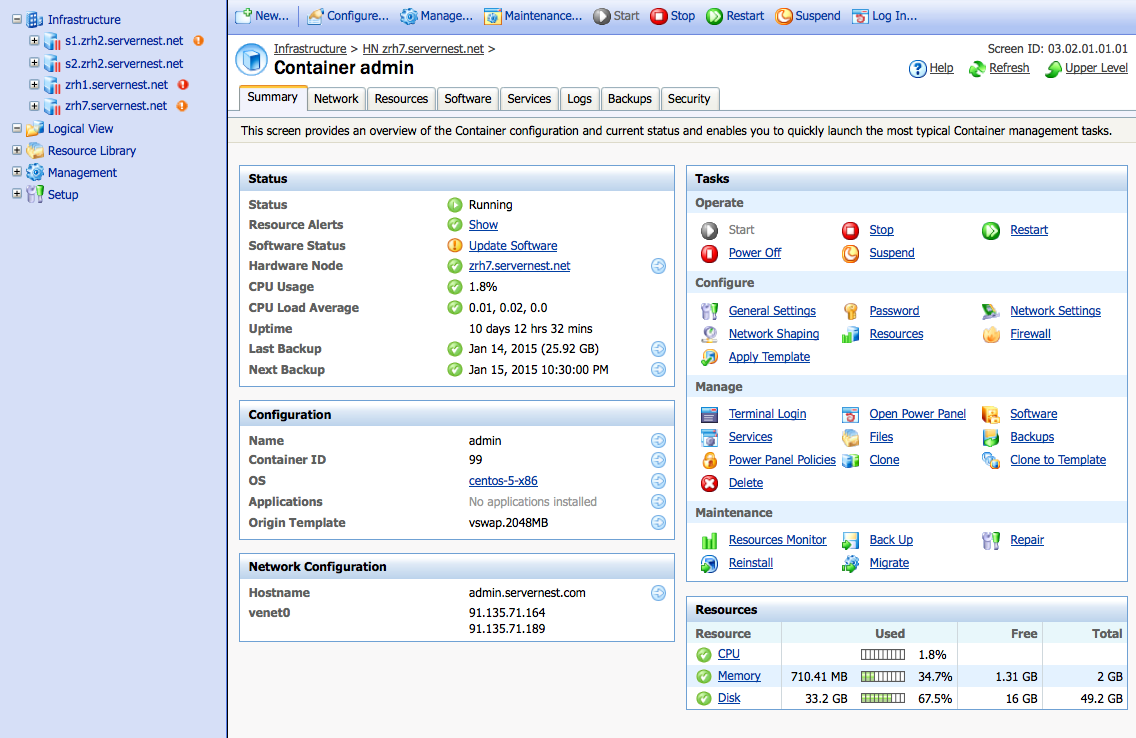
Task: Click the red Delete icon
Action: click(709, 483)
